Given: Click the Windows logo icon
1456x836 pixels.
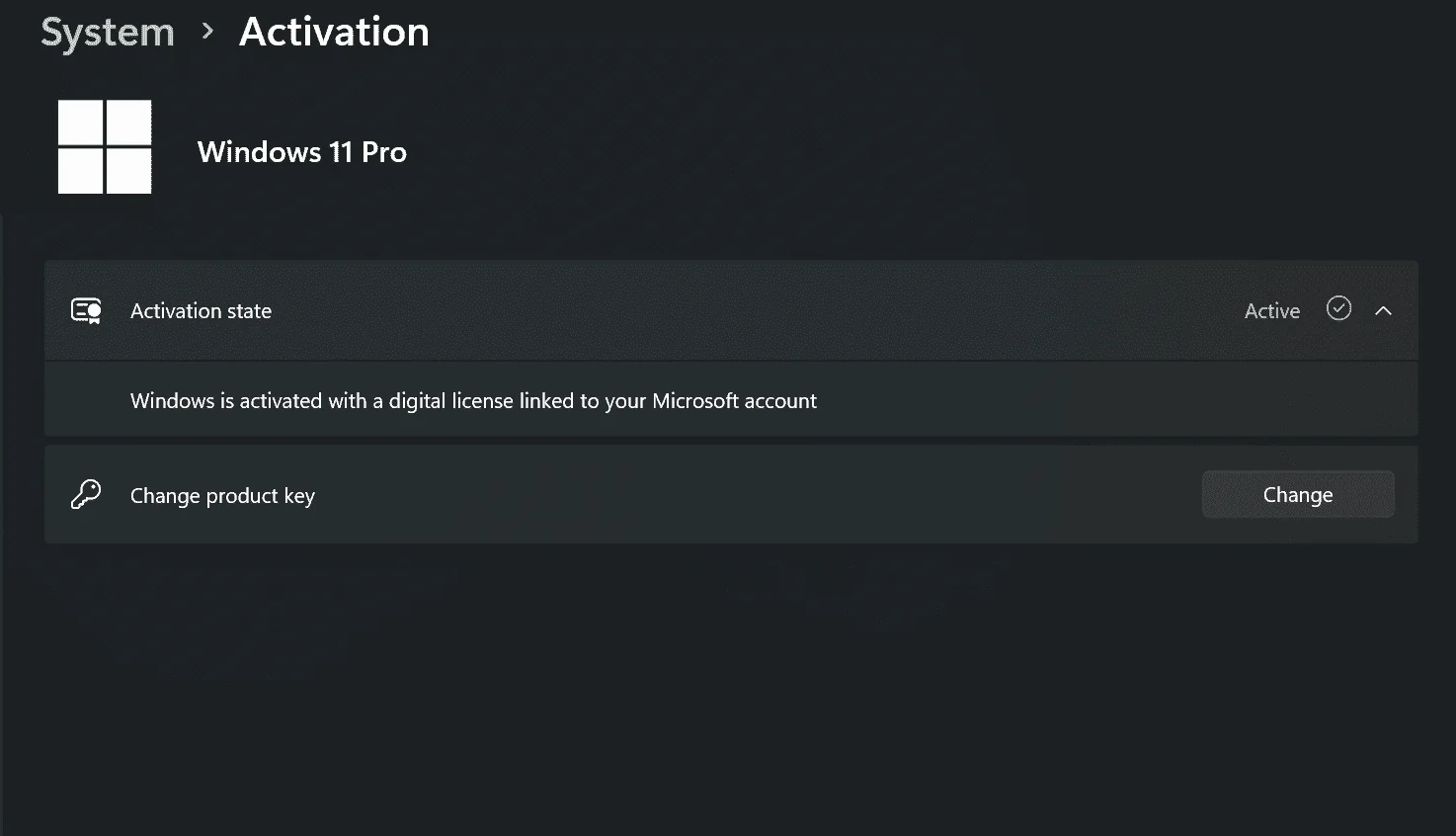Looking at the screenshot, I should [105, 146].
